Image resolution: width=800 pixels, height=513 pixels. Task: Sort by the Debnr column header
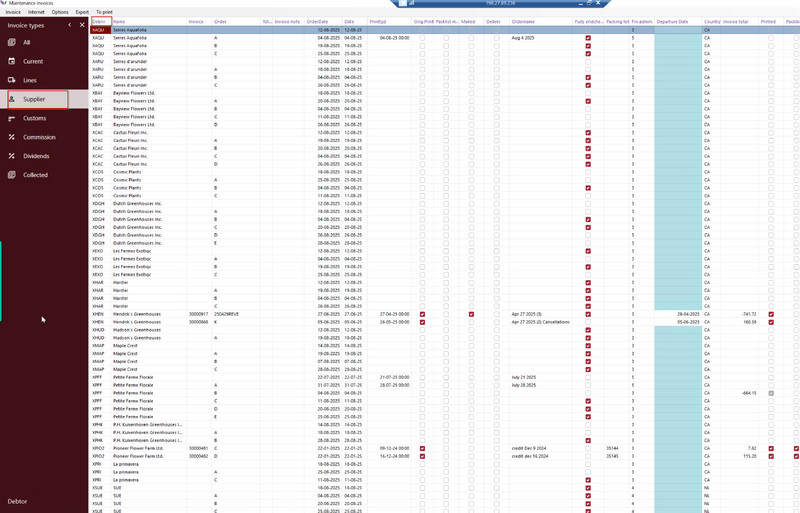pos(99,21)
